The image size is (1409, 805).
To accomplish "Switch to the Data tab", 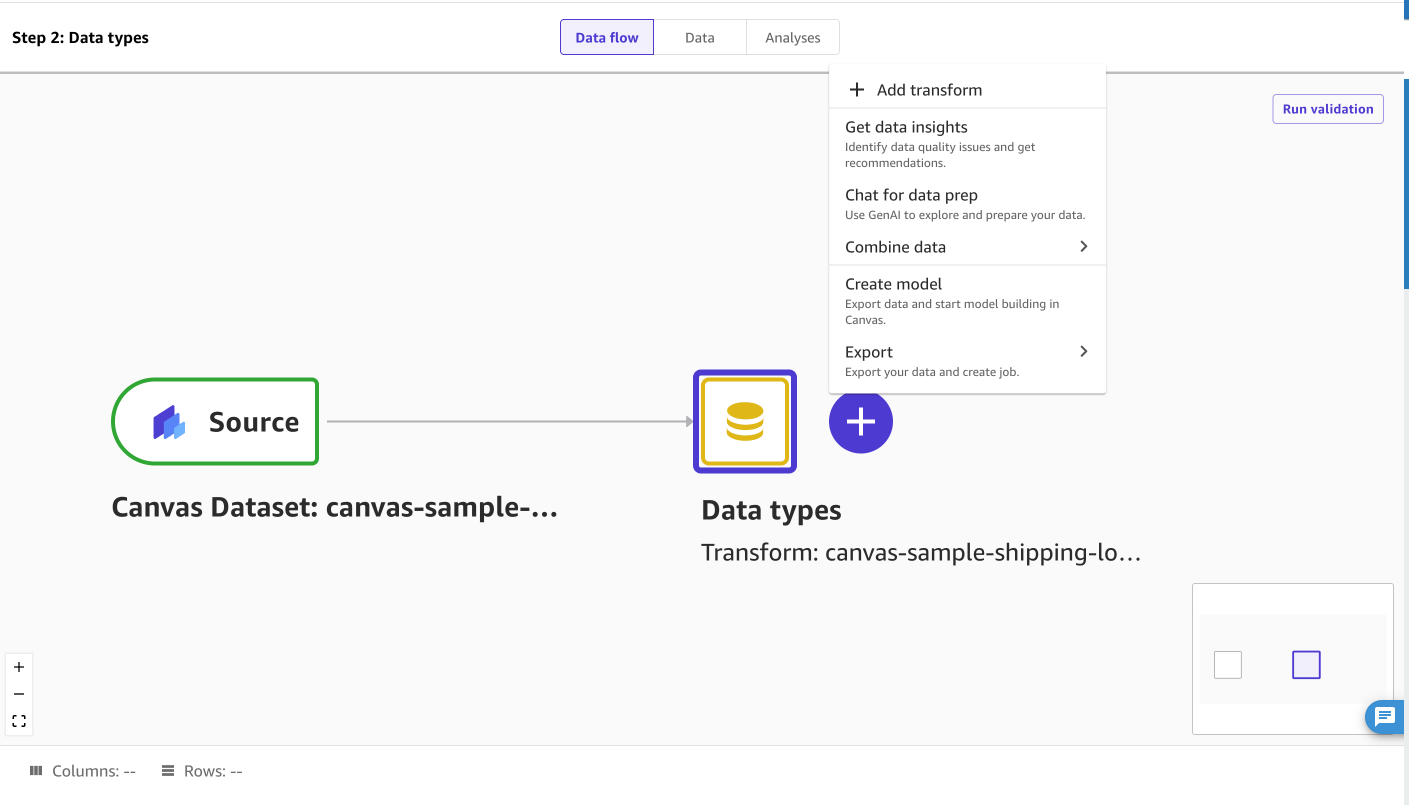I will 699,37.
